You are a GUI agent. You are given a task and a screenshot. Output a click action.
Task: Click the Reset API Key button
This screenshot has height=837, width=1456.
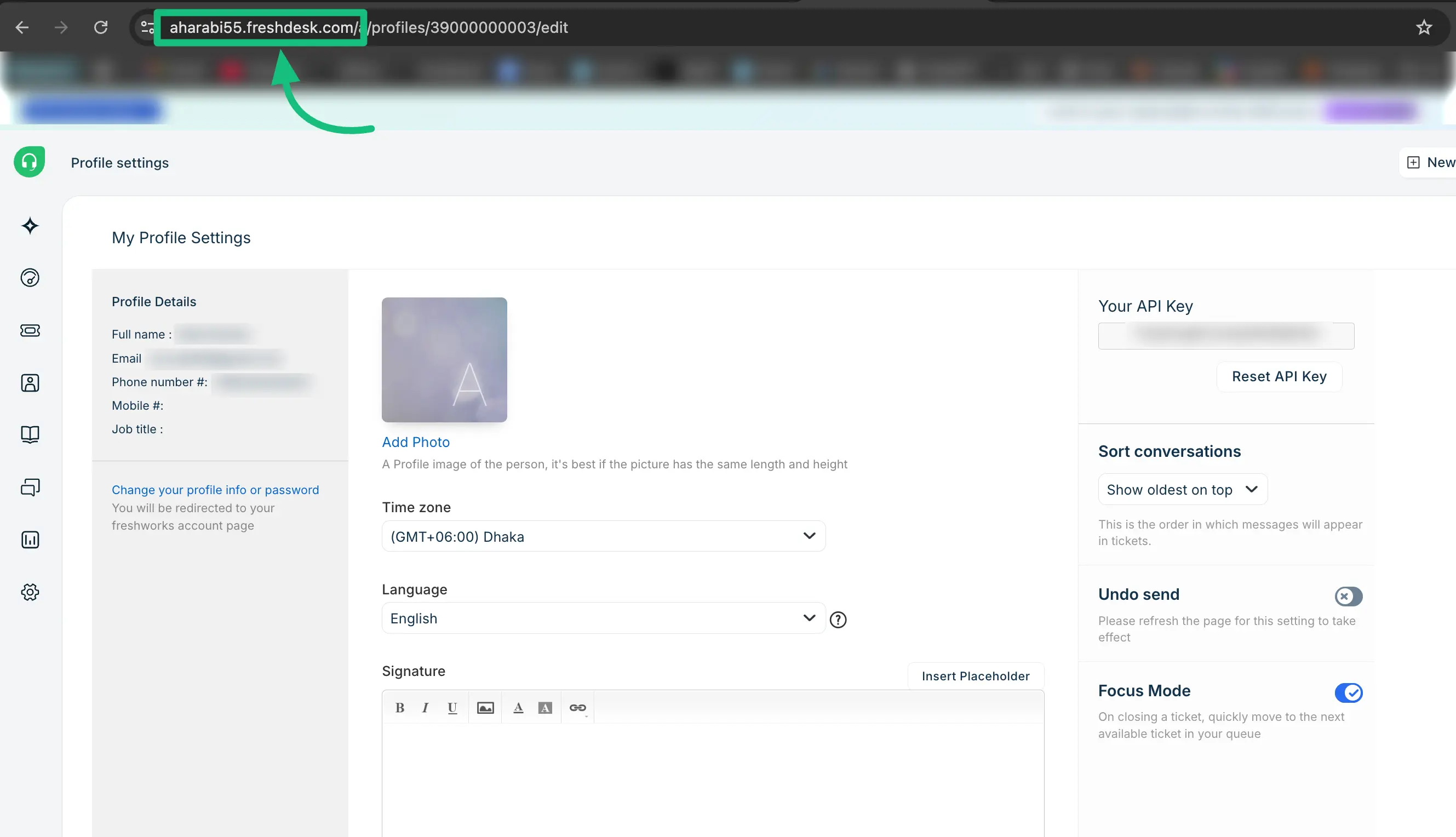point(1279,376)
